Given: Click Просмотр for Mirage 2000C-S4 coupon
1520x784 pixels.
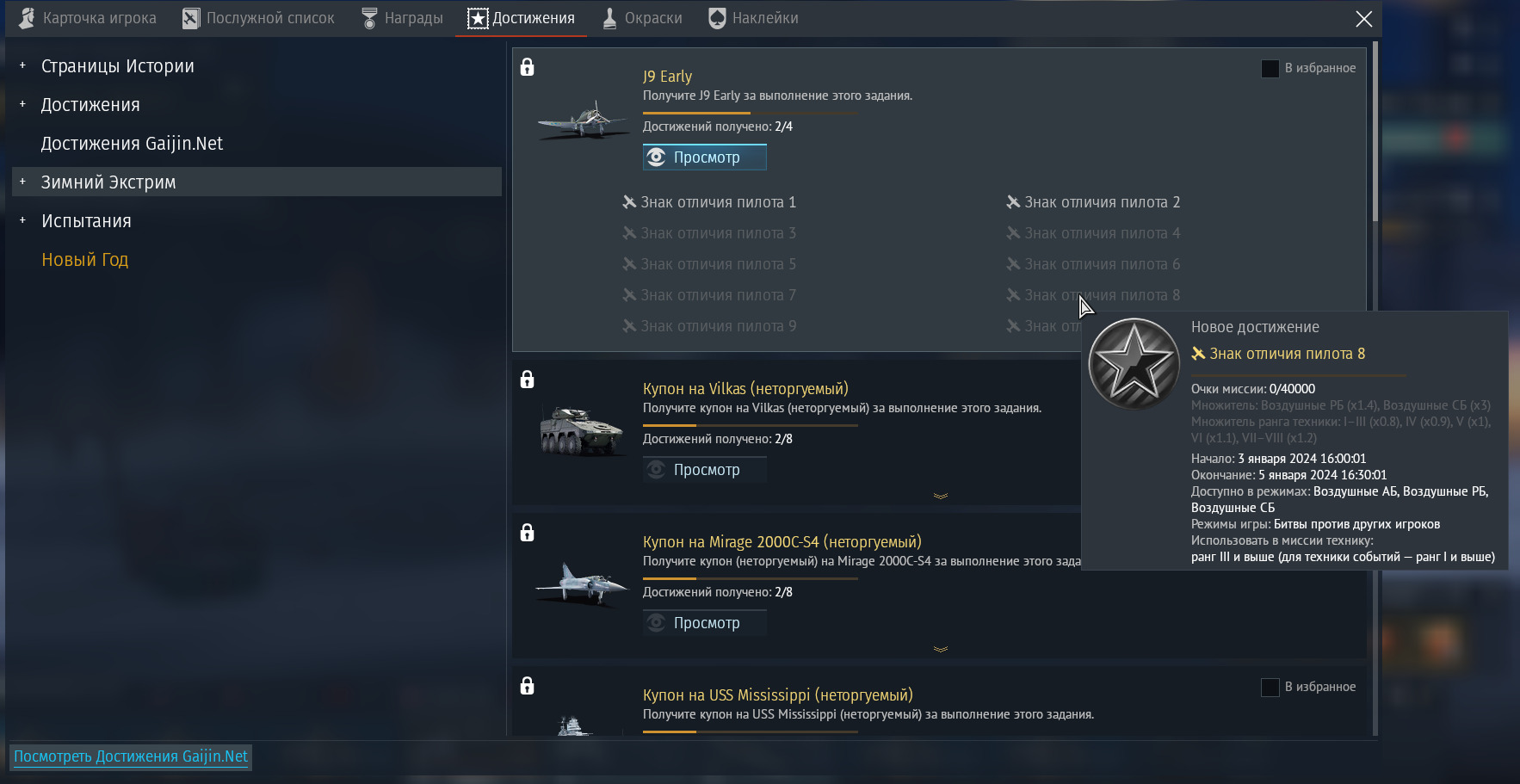Looking at the screenshot, I should 704,623.
